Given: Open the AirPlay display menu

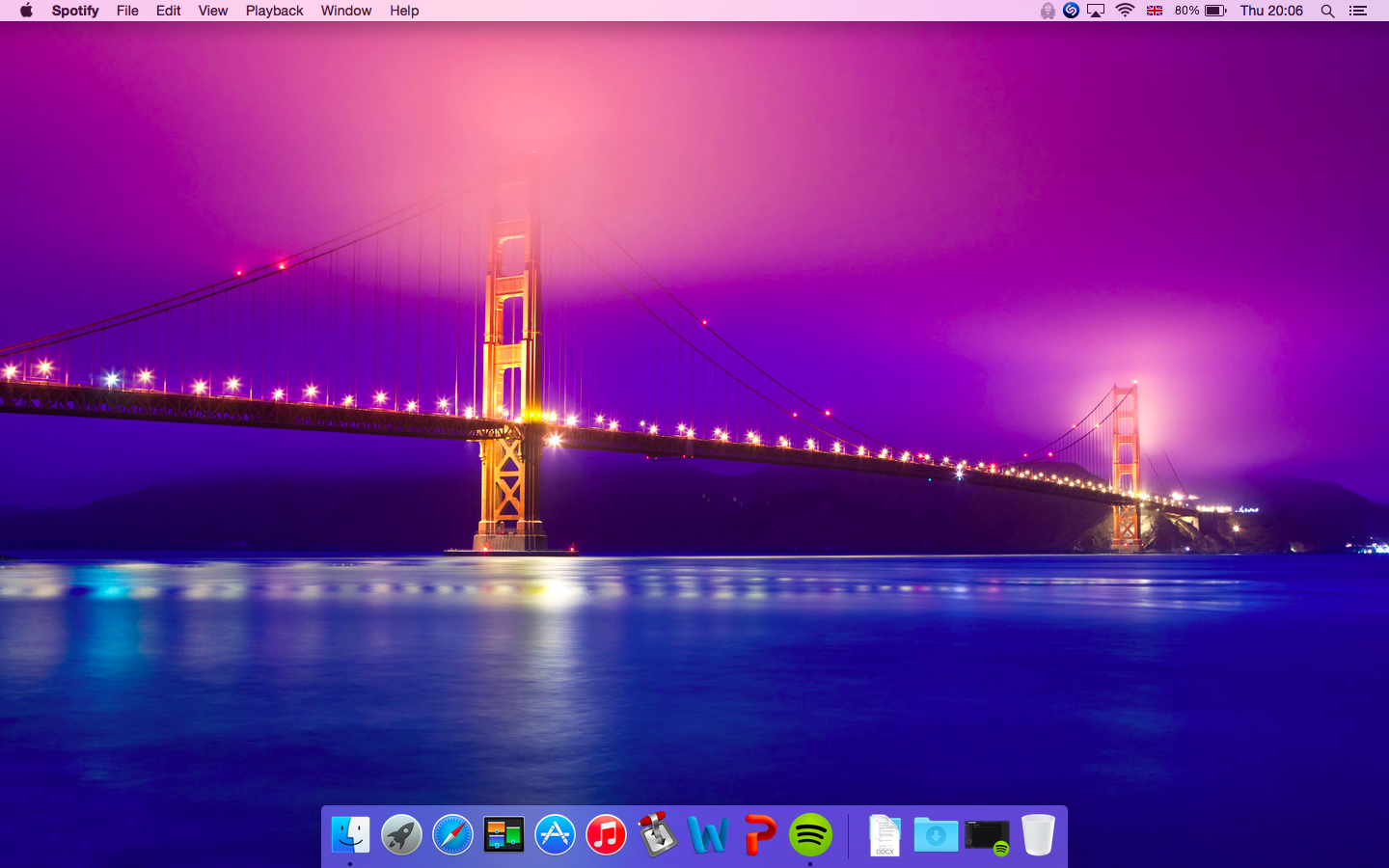Looking at the screenshot, I should coord(1096,11).
